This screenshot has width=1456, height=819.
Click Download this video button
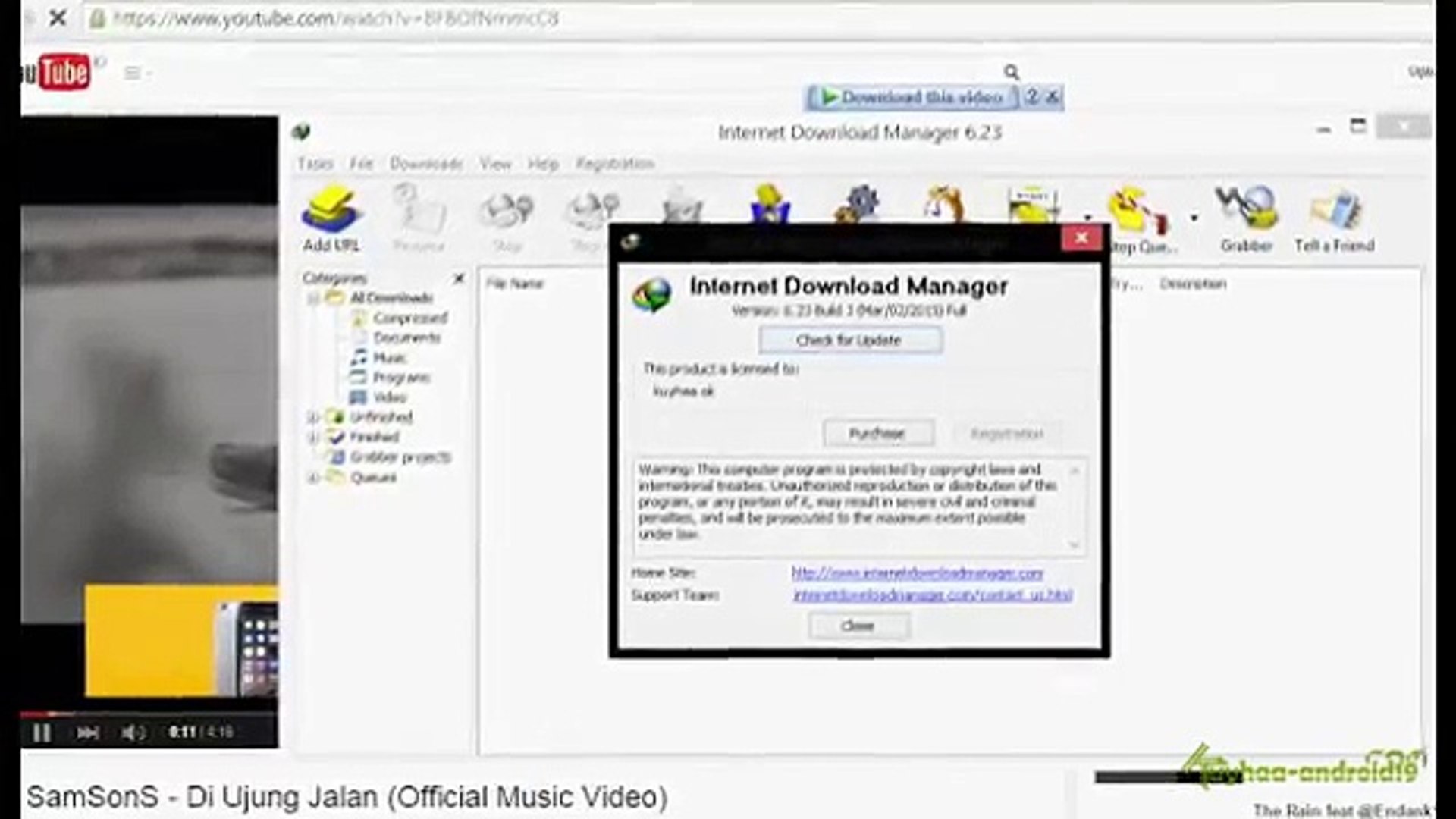click(913, 97)
